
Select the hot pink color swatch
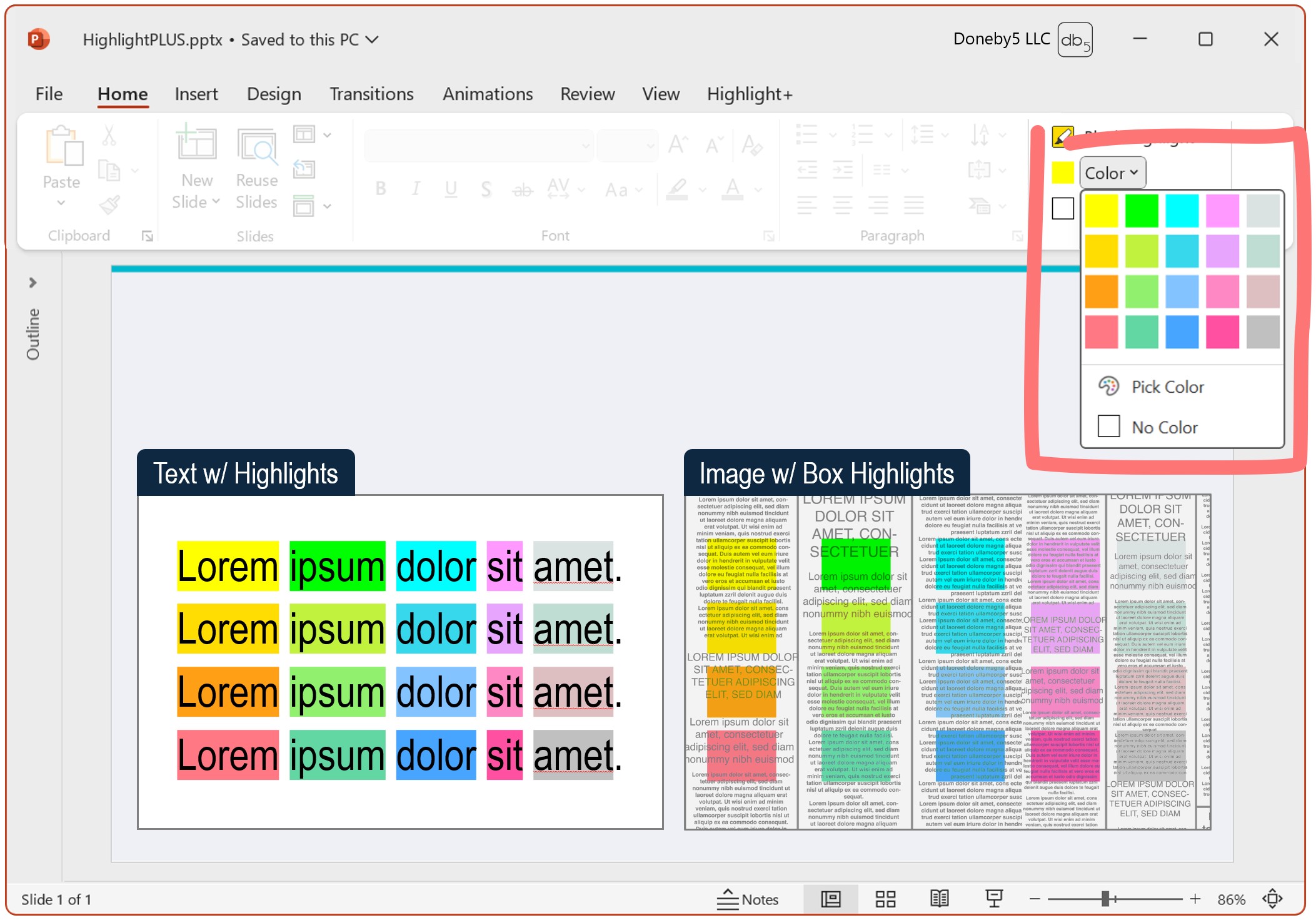click(x=1222, y=331)
